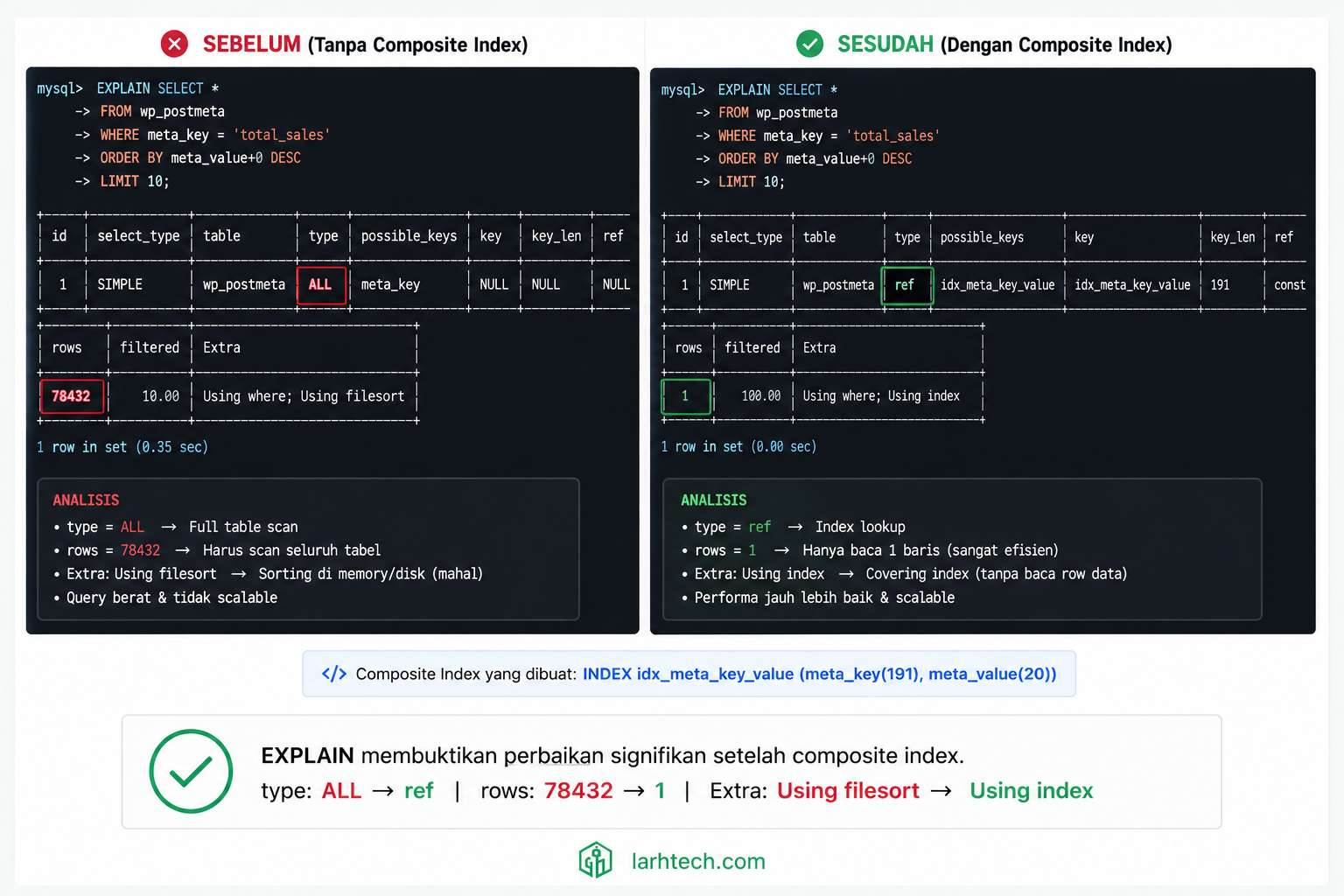Click 'EXPLAIN membuktikan perbaikan signifikan' summary sentence
The image size is (1344, 896).
(x=612, y=755)
